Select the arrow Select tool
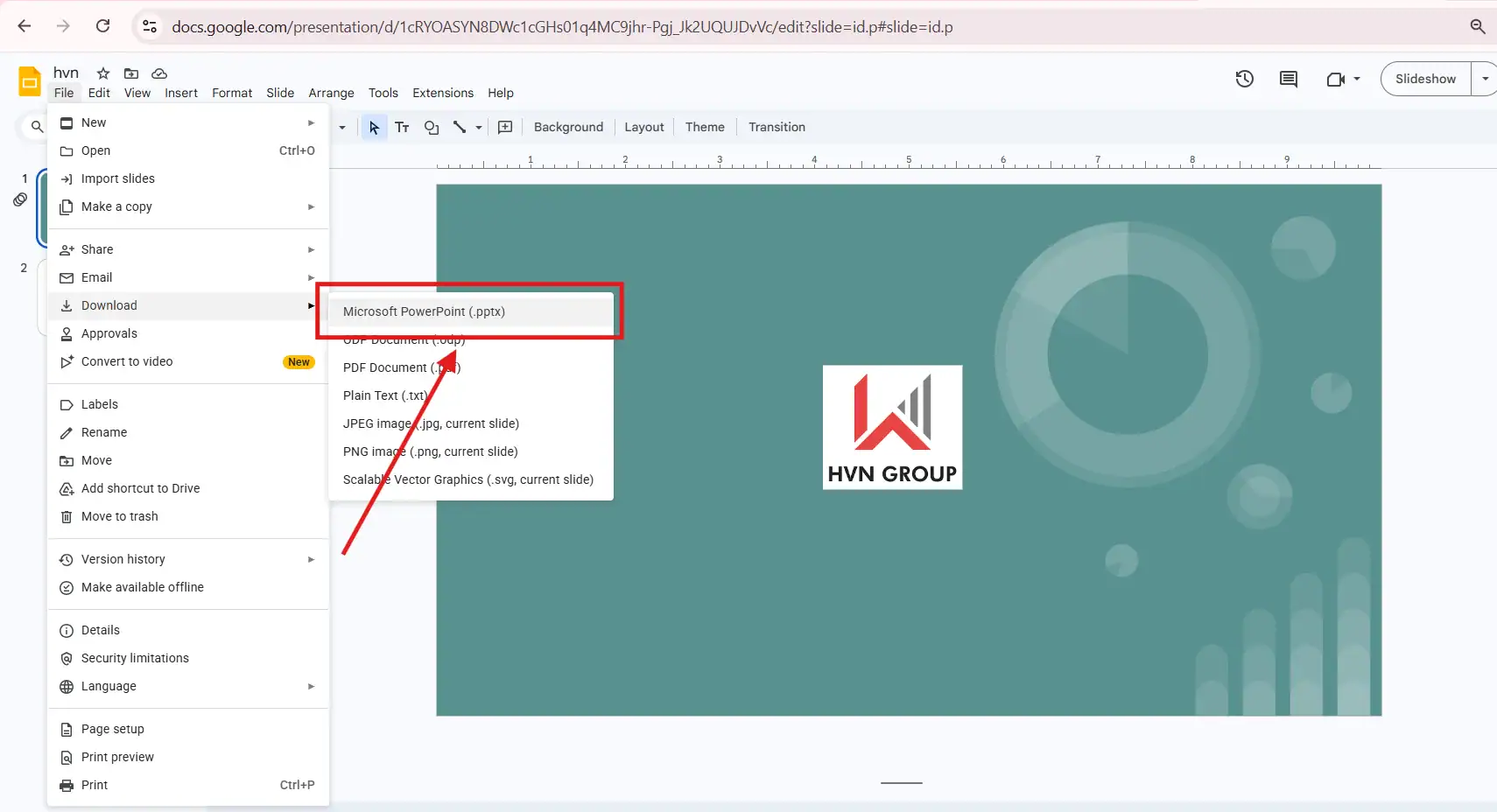Screen dimensions: 1497x812 pyautogui.click(x=374, y=128)
